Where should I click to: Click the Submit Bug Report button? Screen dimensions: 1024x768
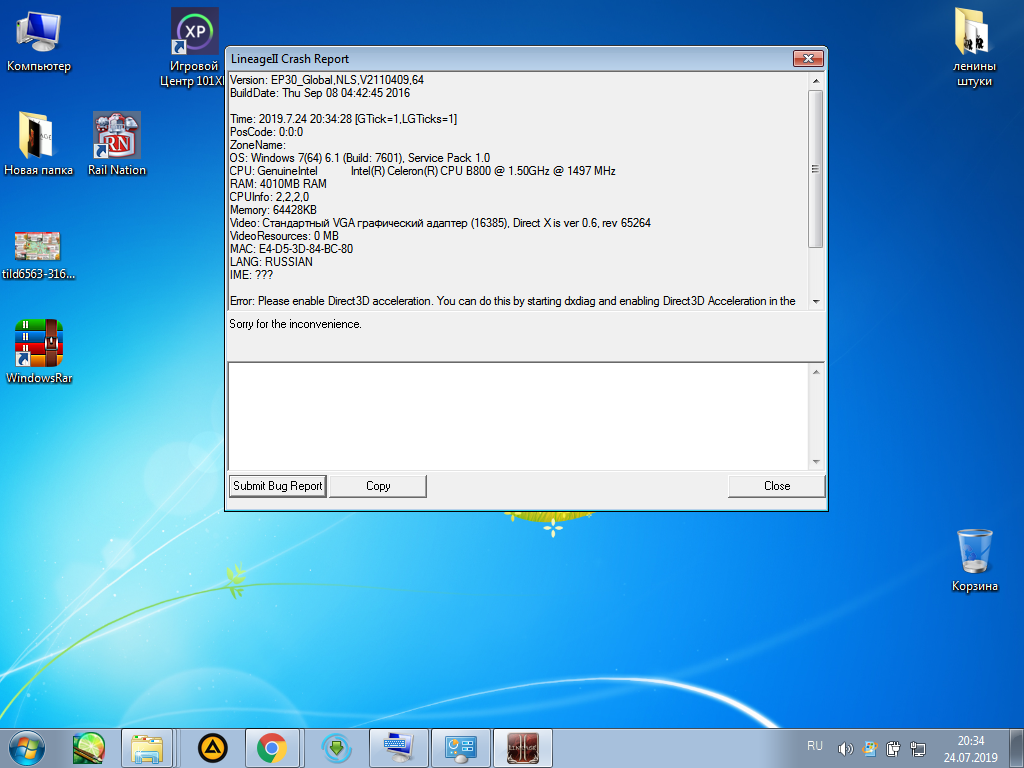click(277, 486)
